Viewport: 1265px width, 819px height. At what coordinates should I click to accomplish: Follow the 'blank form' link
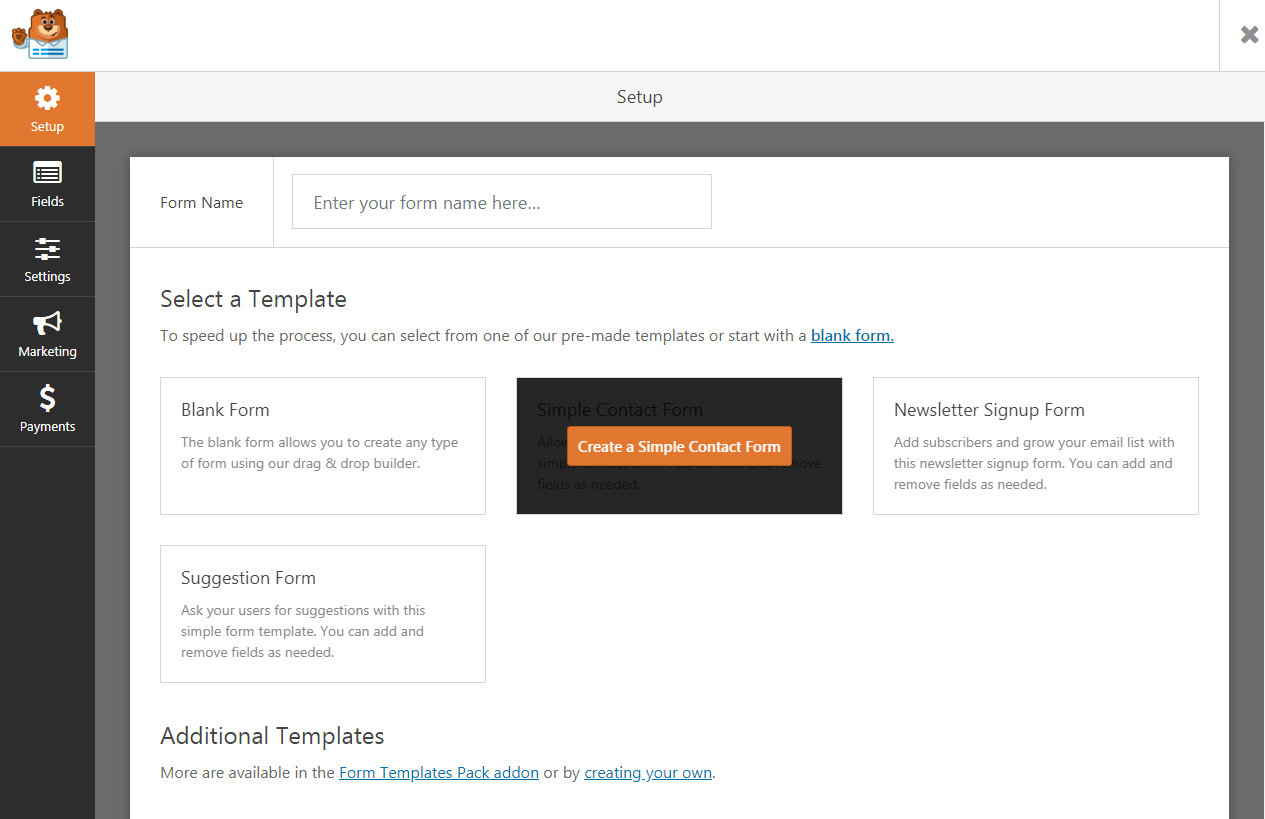[x=852, y=336]
